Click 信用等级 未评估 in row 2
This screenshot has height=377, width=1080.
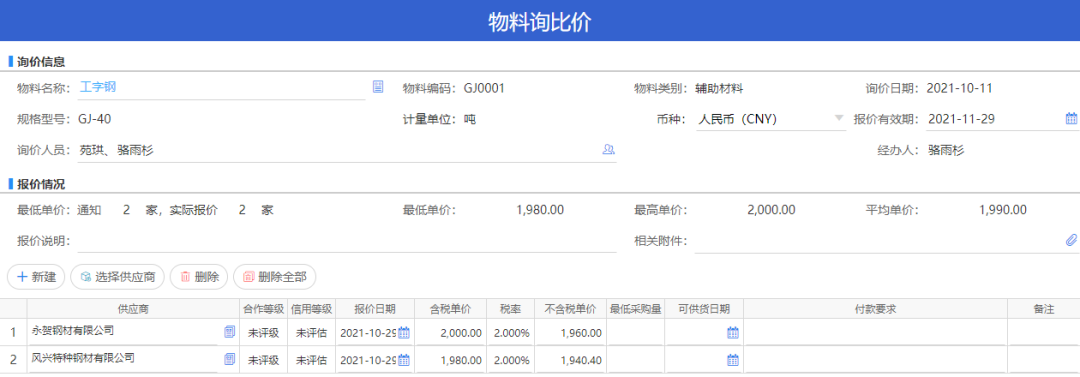tap(311, 360)
